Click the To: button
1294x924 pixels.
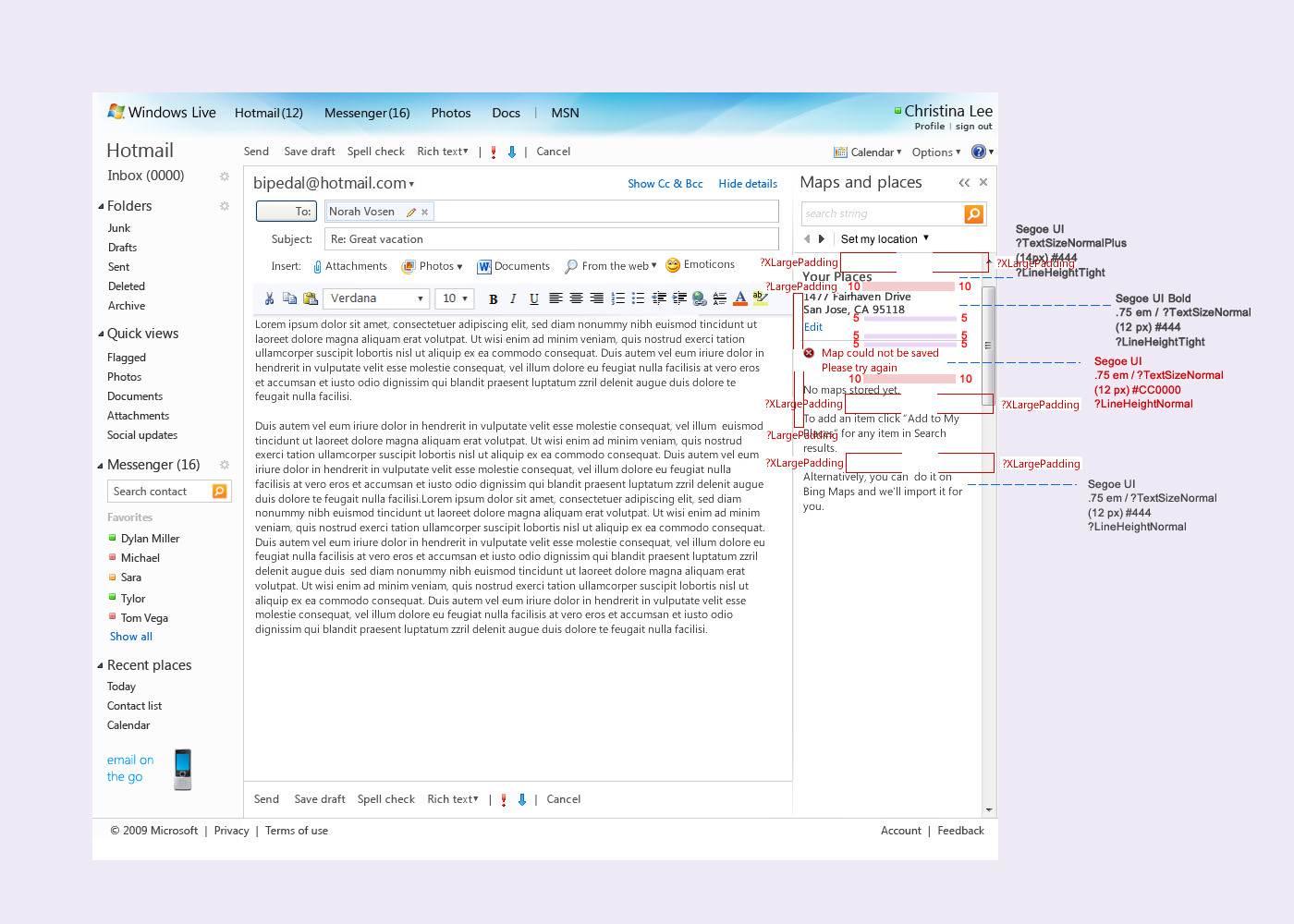[x=287, y=212]
